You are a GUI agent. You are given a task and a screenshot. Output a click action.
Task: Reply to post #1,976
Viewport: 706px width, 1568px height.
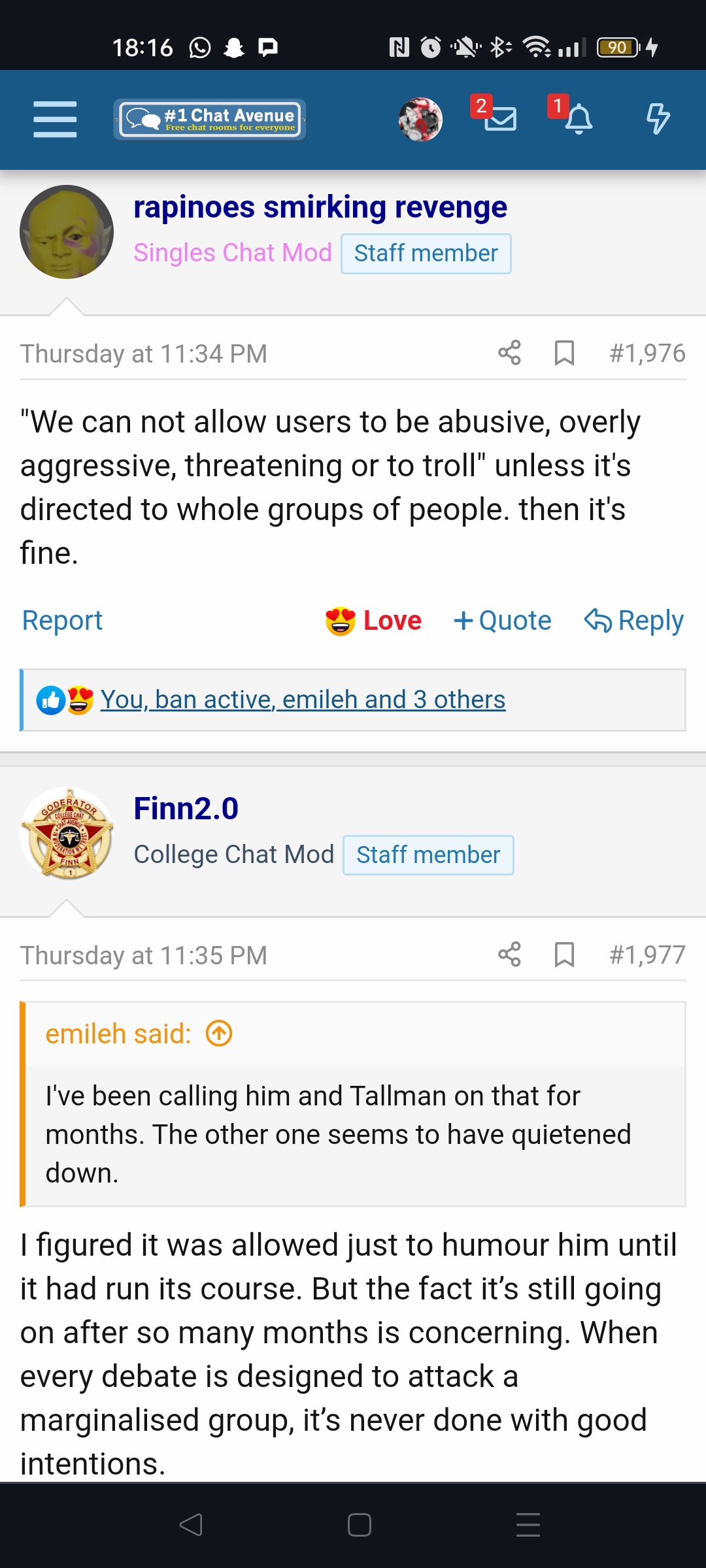tap(633, 621)
